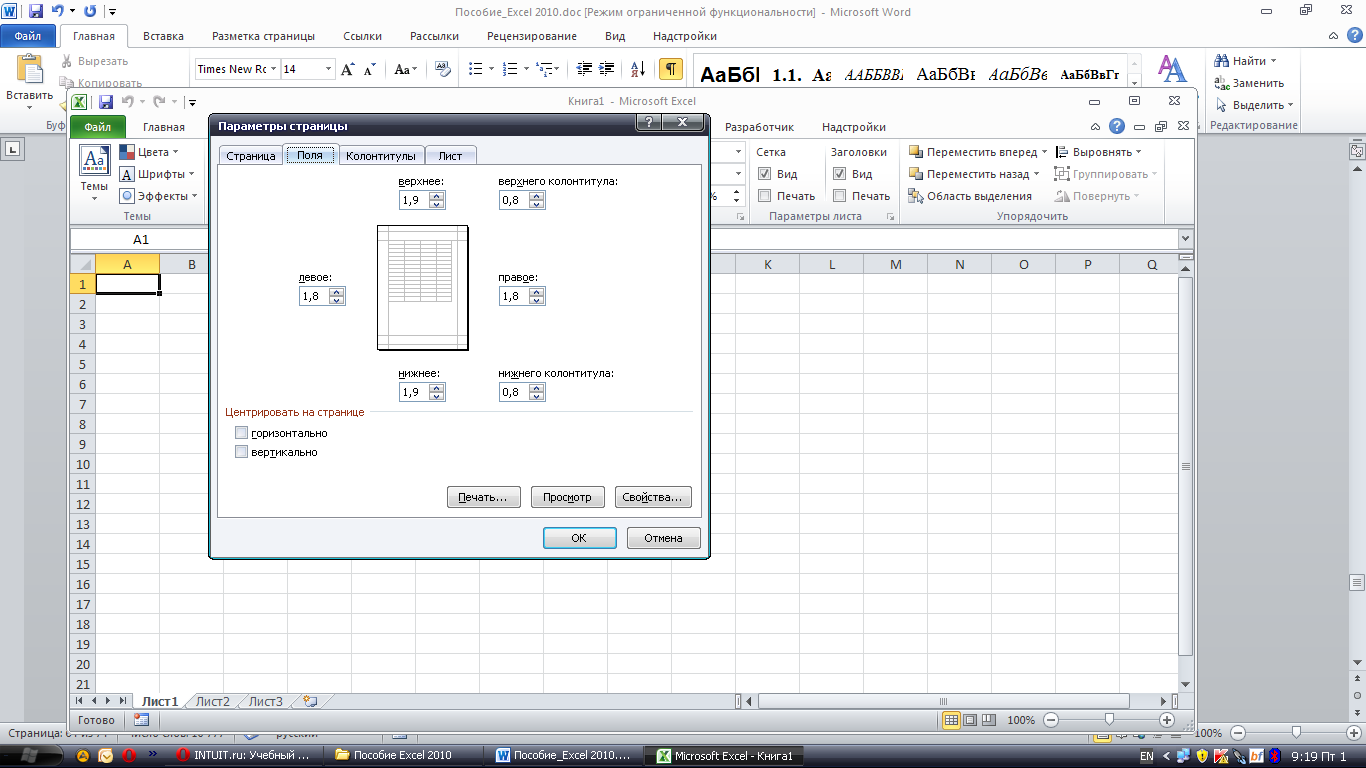The image size is (1366, 768).
Task: Enable the горизонтально centering checkbox
Action: pos(241,433)
